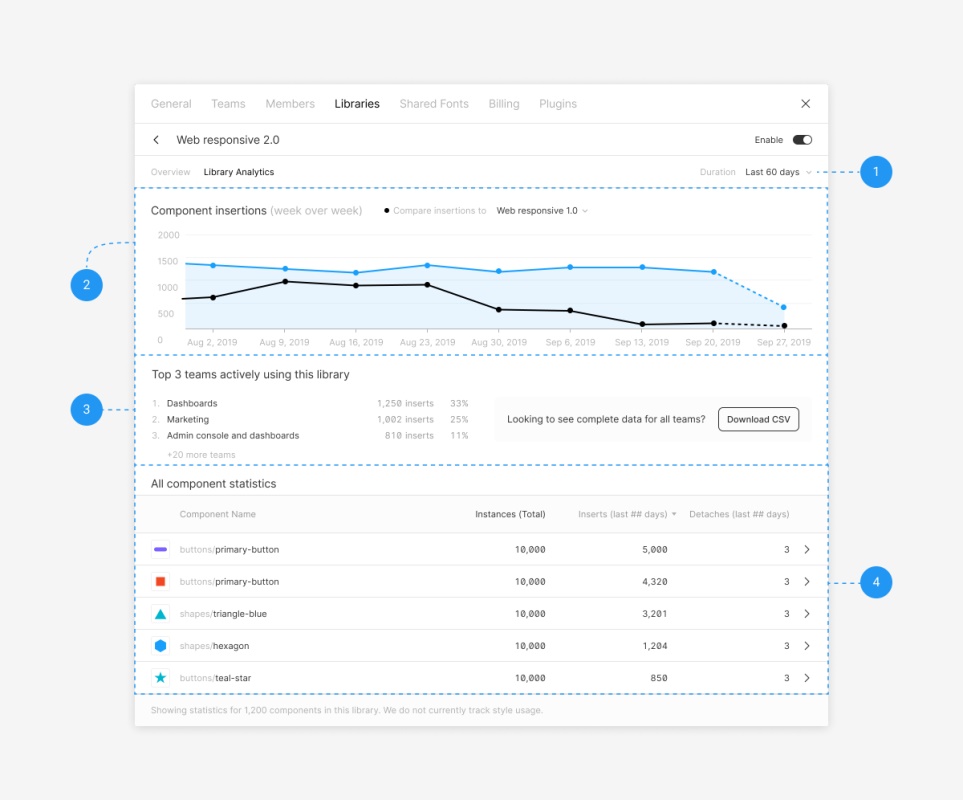Click annotation marker number 4
963x800 pixels.
pyautogui.click(x=875, y=582)
